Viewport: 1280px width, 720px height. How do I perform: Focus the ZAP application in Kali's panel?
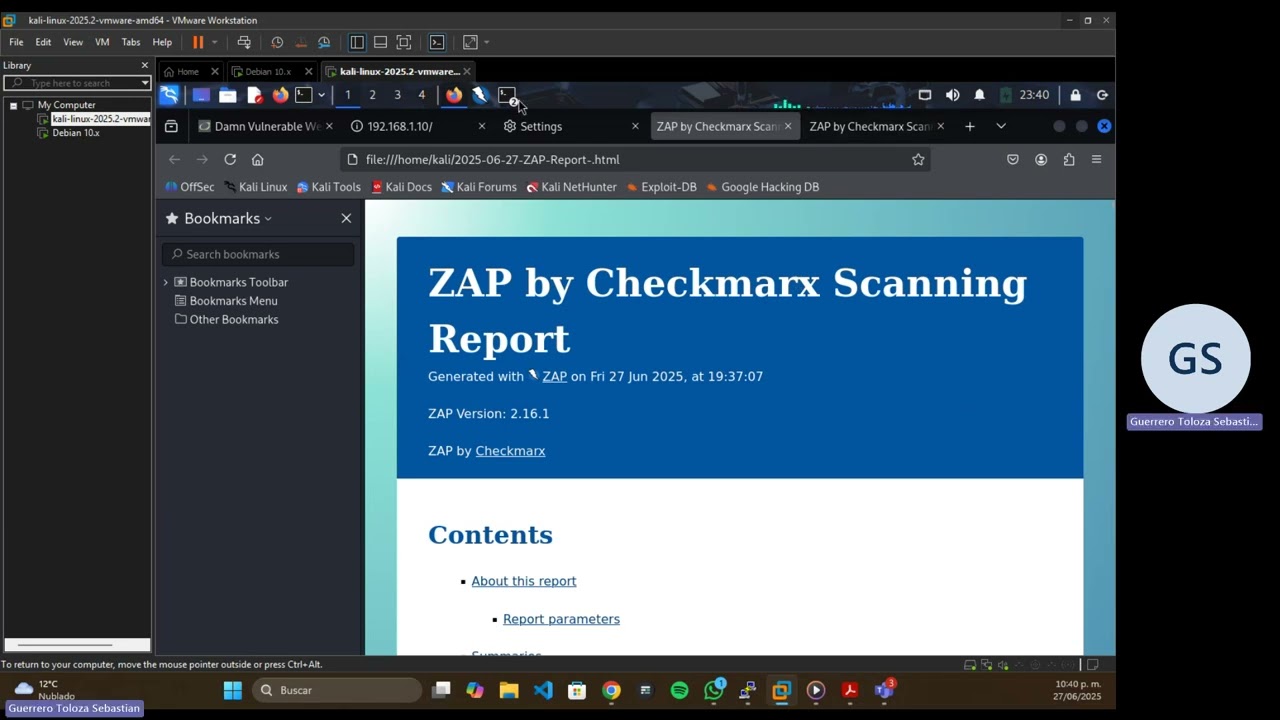pos(480,95)
